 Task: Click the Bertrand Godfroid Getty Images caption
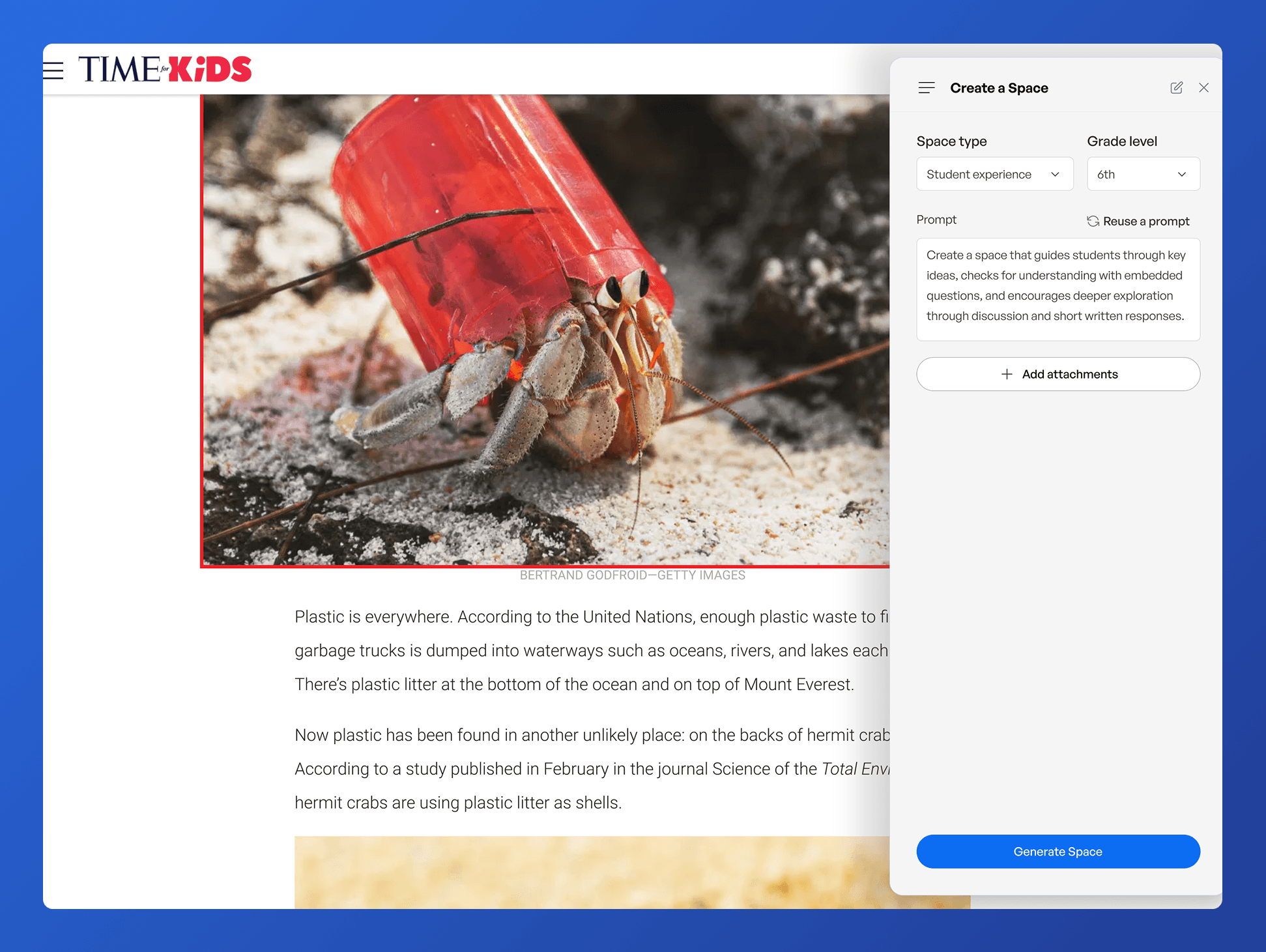pyautogui.click(x=632, y=575)
